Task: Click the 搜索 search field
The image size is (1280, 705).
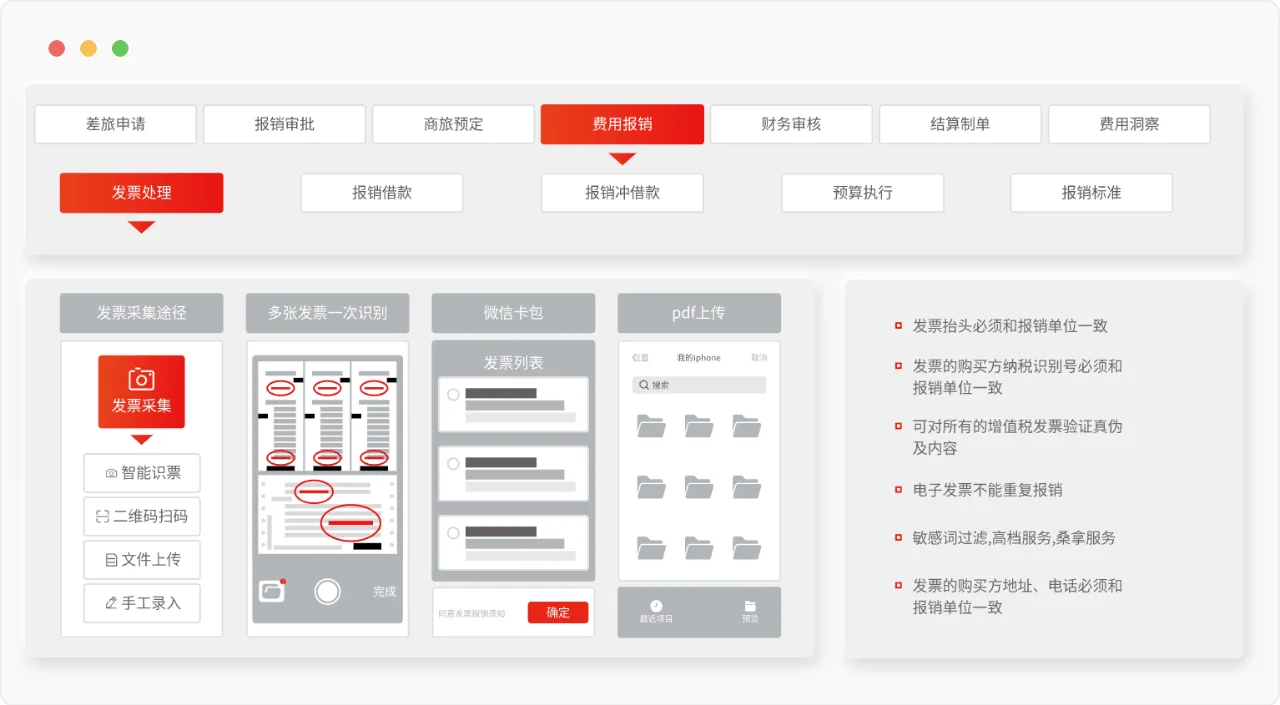Action: click(x=698, y=385)
